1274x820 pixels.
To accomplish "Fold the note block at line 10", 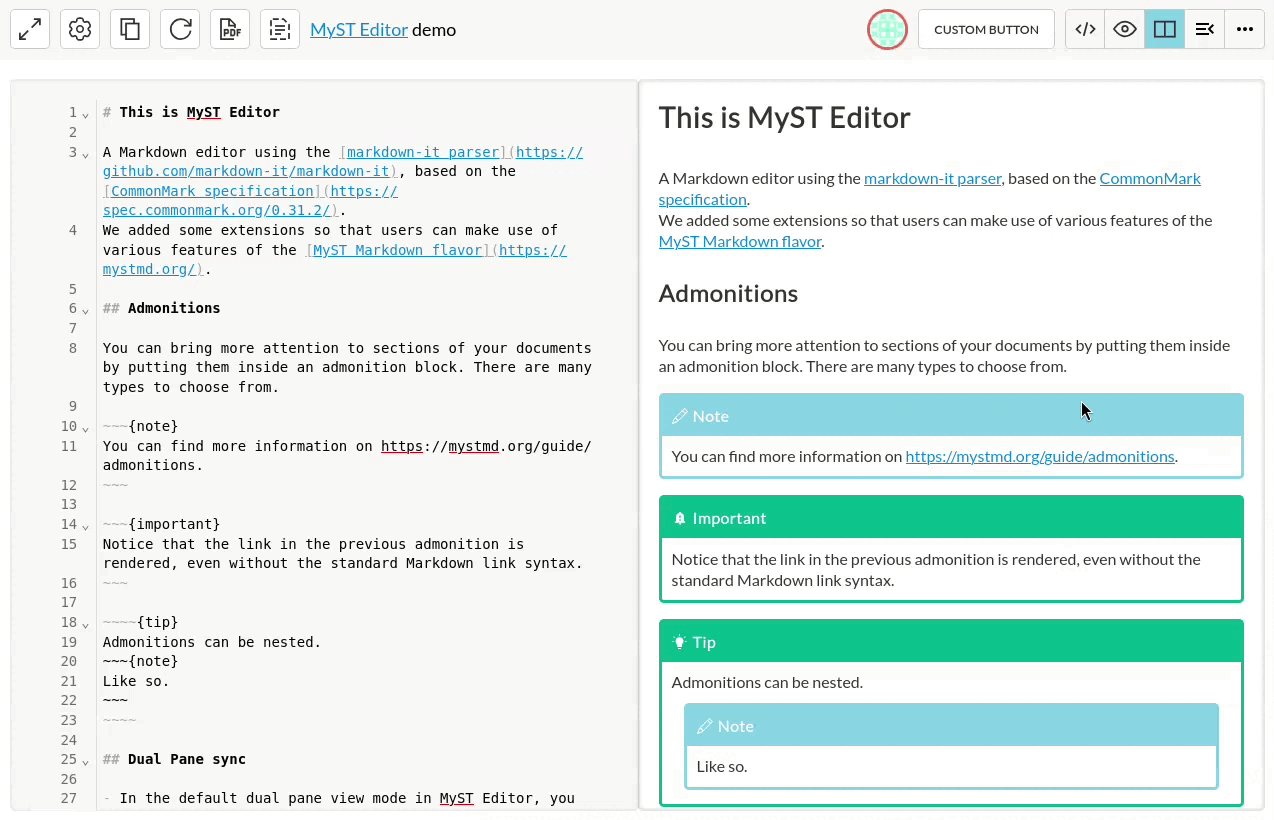I will [x=86, y=428].
